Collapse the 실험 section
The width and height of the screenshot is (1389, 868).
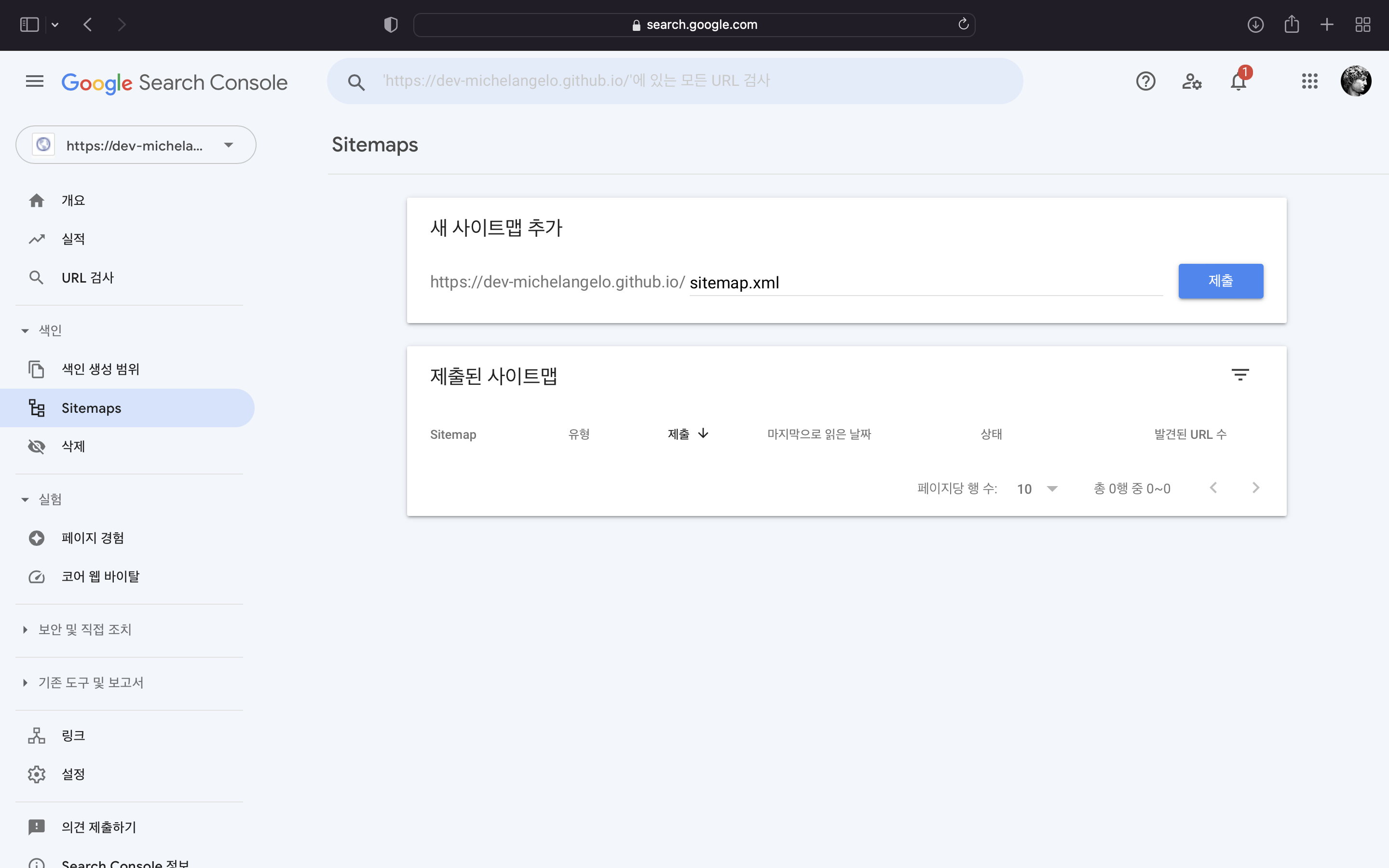25,499
